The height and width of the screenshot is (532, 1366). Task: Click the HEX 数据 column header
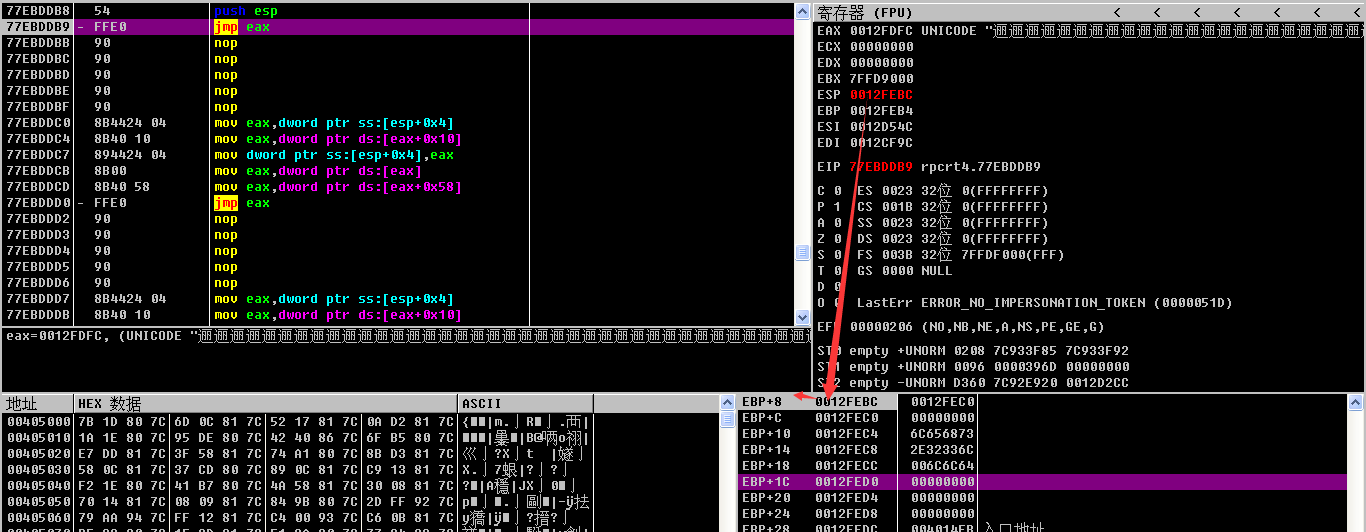click(110, 404)
